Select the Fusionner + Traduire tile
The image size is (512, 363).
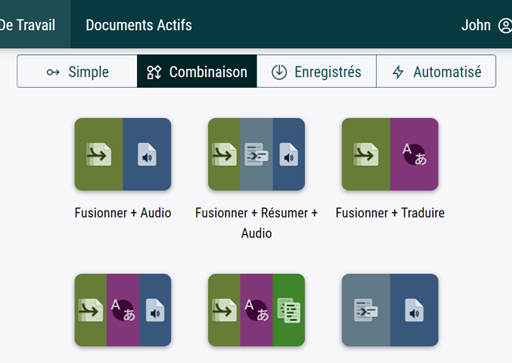(390, 154)
